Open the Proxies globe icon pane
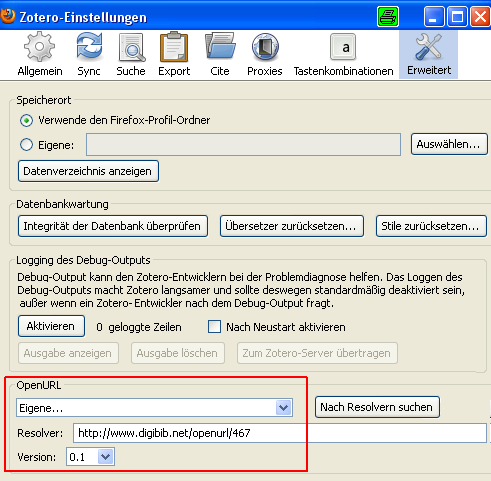The image size is (491, 481). pyautogui.click(x=265, y=55)
